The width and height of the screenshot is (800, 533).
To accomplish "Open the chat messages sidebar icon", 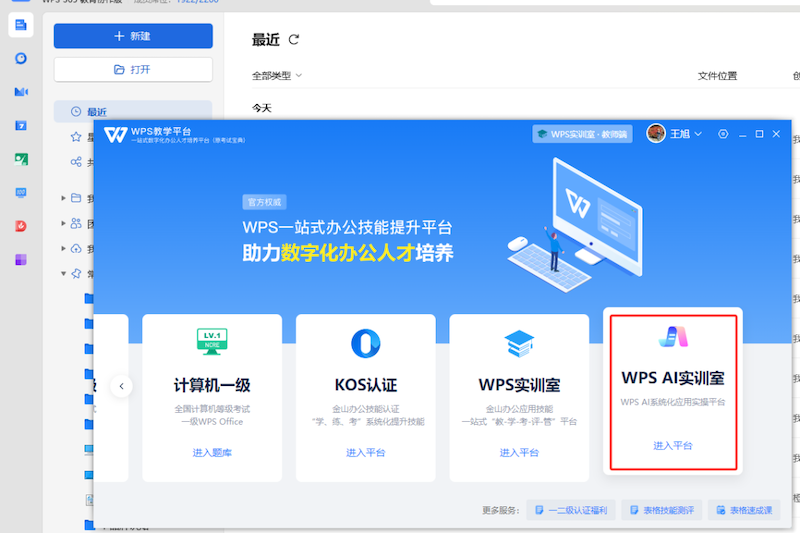I will [21, 58].
